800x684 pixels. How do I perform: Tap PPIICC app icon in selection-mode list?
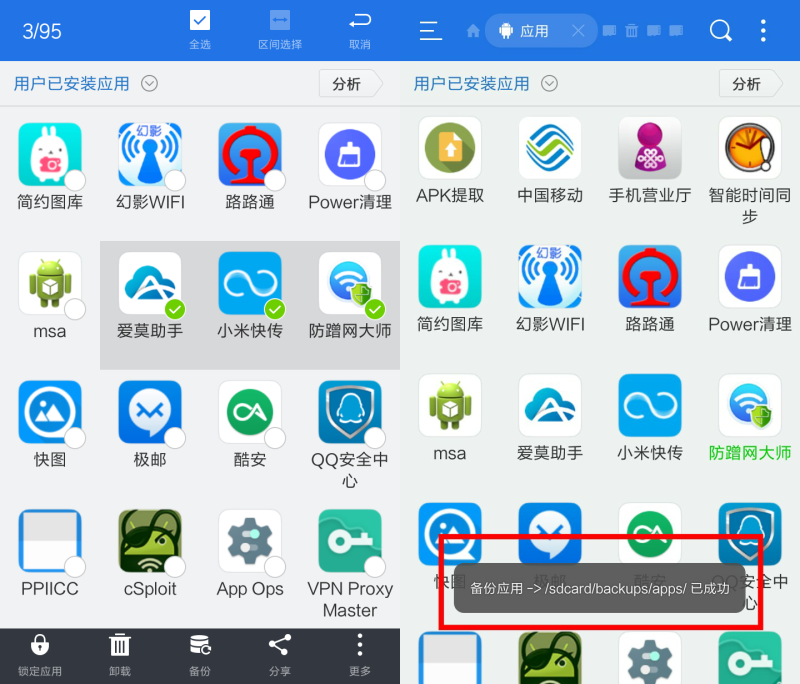click(49, 541)
